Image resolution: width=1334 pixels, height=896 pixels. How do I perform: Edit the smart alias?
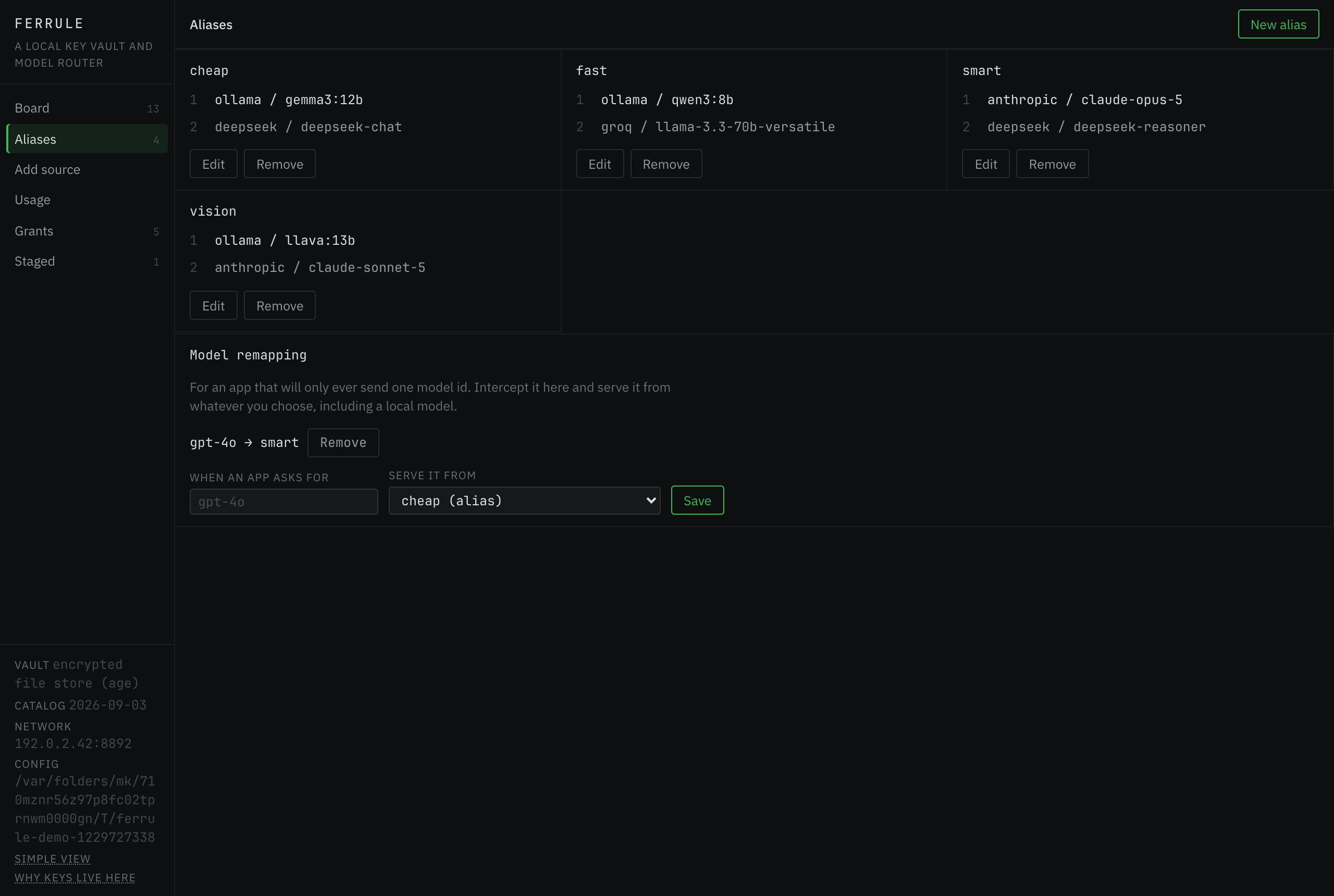985,164
